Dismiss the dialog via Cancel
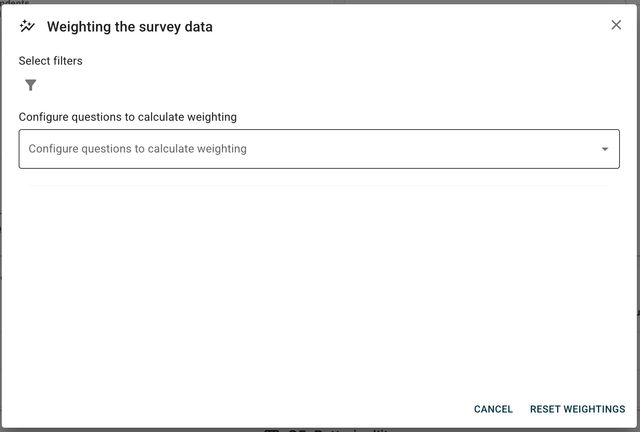Image resolution: width=640 pixels, height=432 pixels. coord(493,409)
